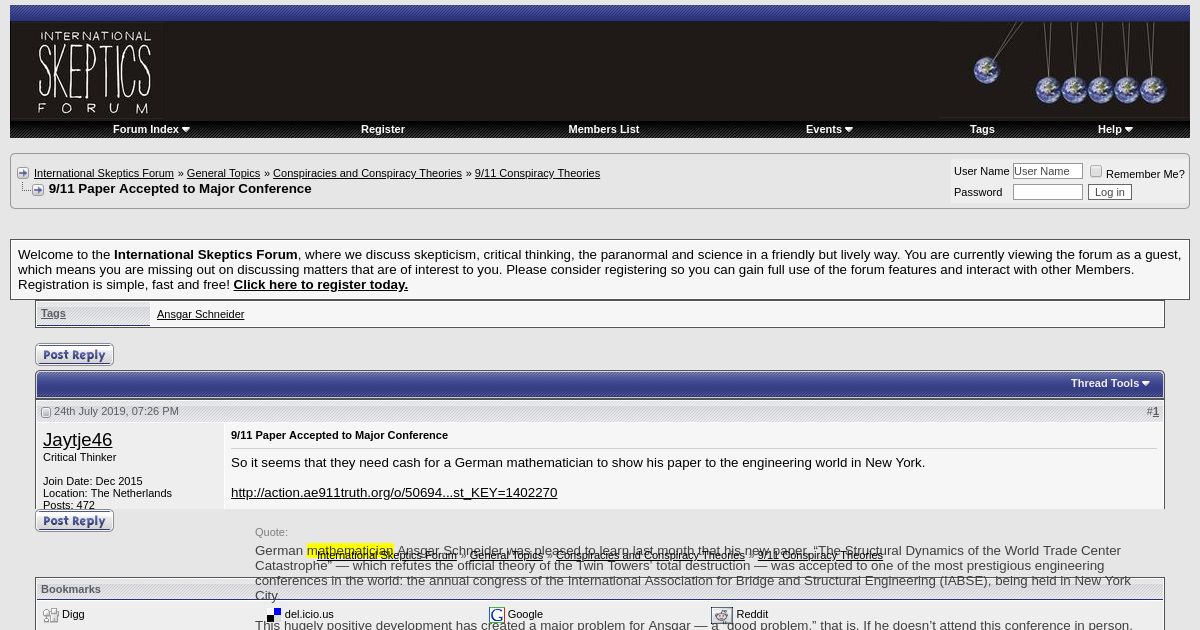Click the 'Location: The Netherlands' text
Image resolution: width=1200 pixels, height=630 pixels.
[x=107, y=493]
